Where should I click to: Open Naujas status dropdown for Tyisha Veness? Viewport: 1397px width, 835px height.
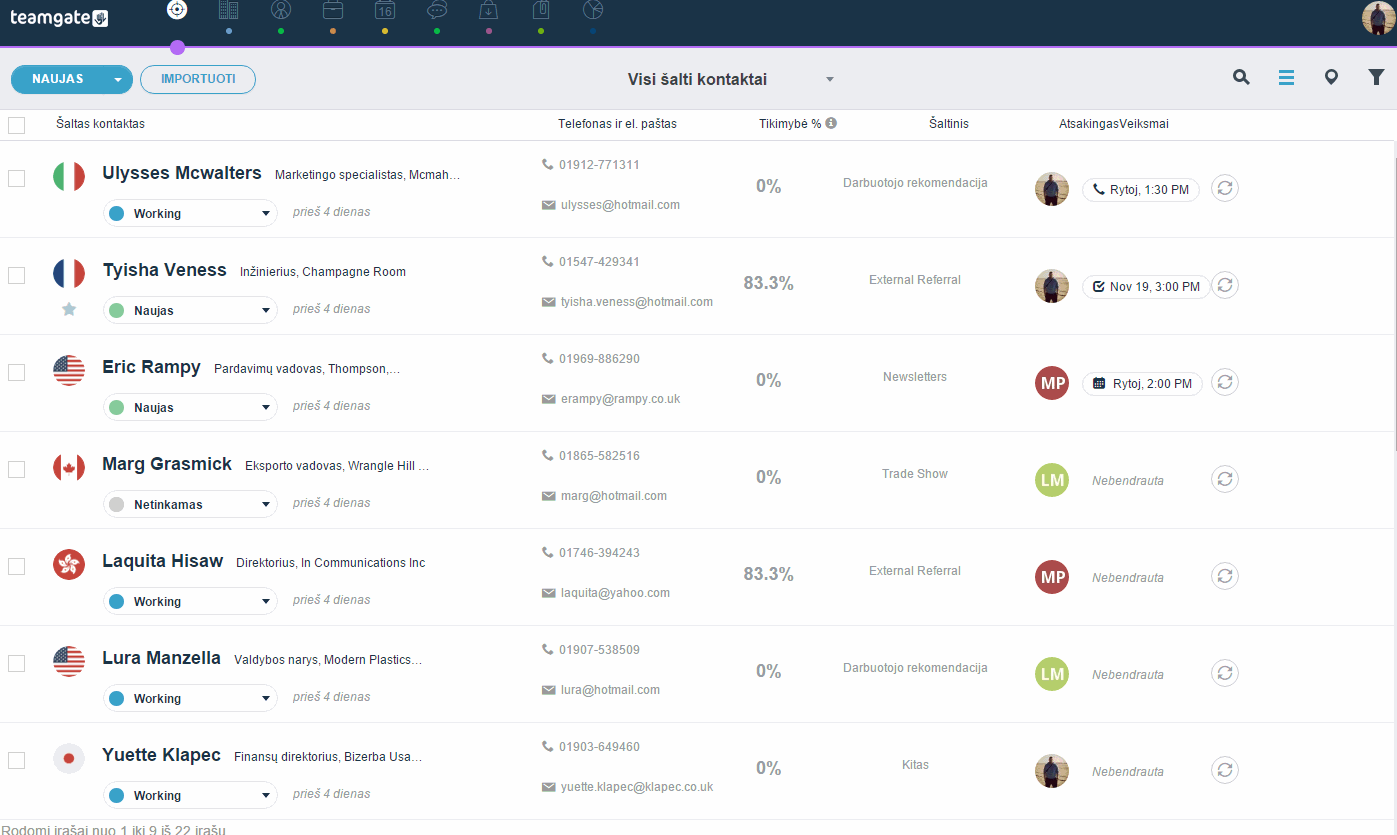[x=190, y=310]
